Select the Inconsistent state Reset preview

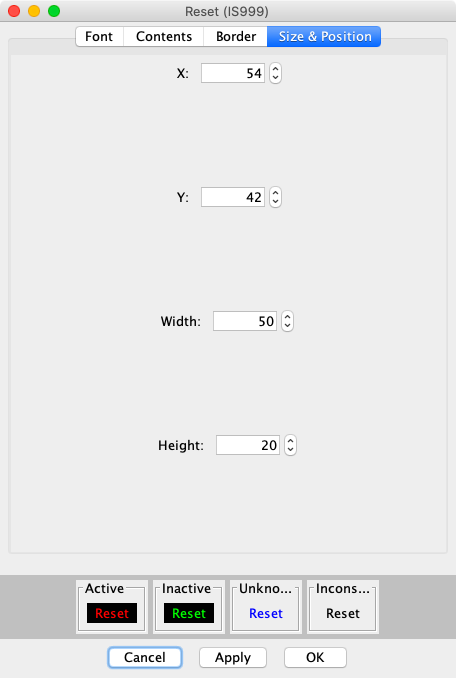pos(343,613)
